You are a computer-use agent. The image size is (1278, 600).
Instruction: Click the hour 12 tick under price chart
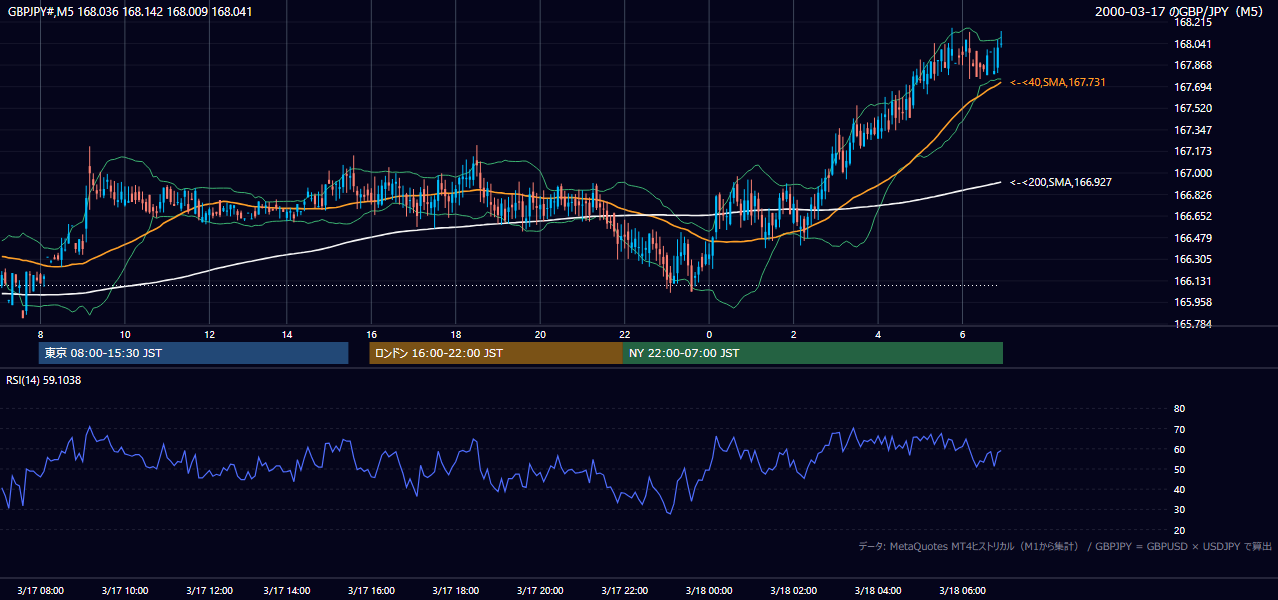point(209,334)
